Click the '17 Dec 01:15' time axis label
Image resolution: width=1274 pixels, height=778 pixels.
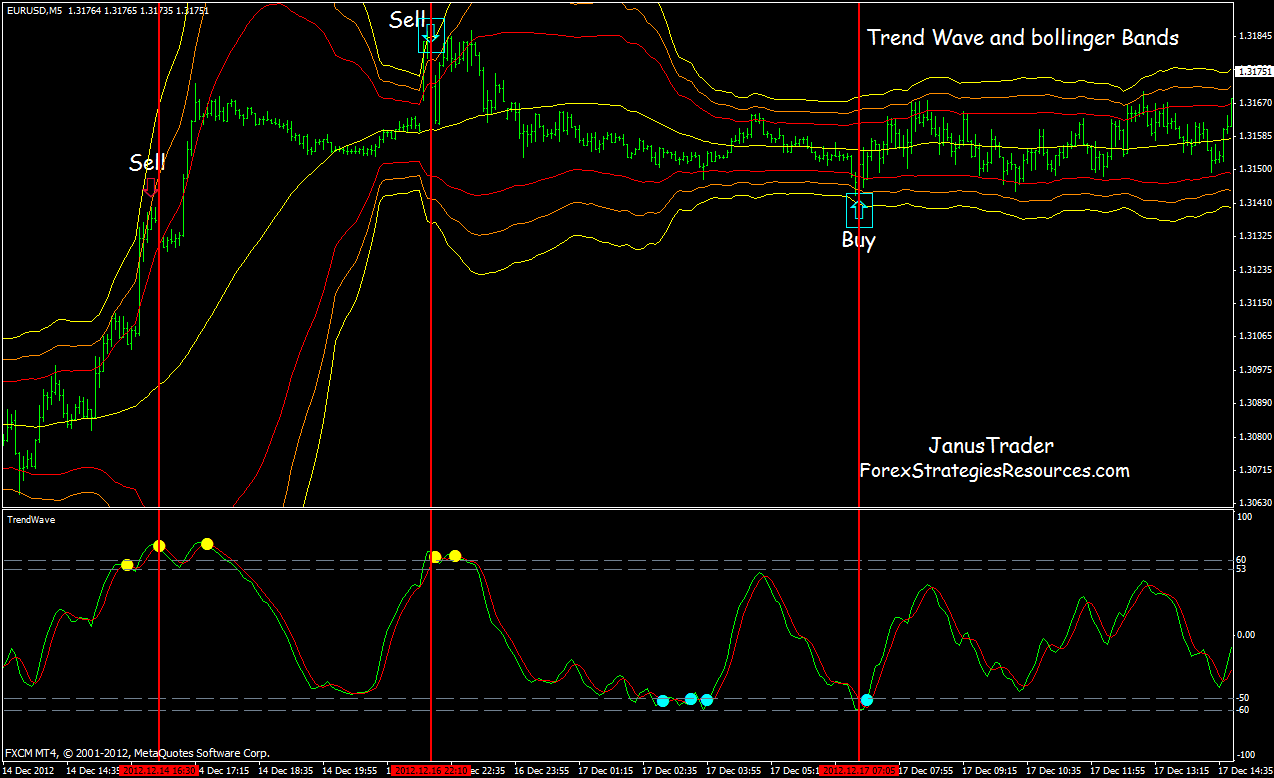click(x=608, y=771)
